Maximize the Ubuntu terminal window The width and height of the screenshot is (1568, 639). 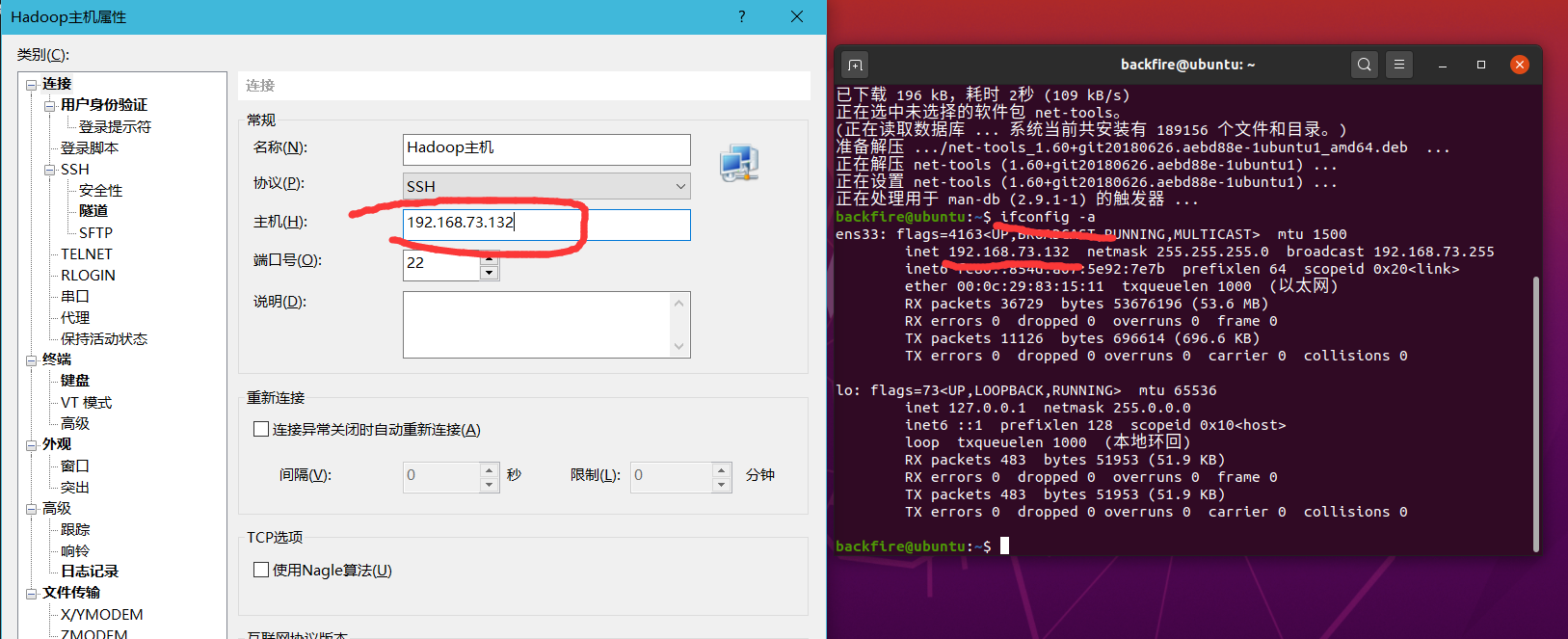pos(1481,65)
